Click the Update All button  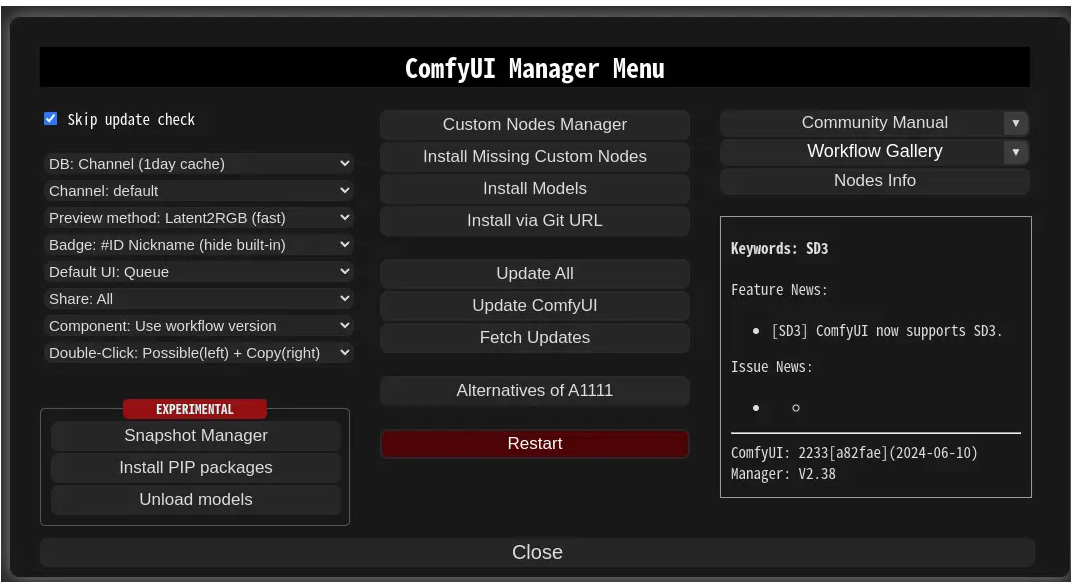pyautogui.click(x=535, y=274)
